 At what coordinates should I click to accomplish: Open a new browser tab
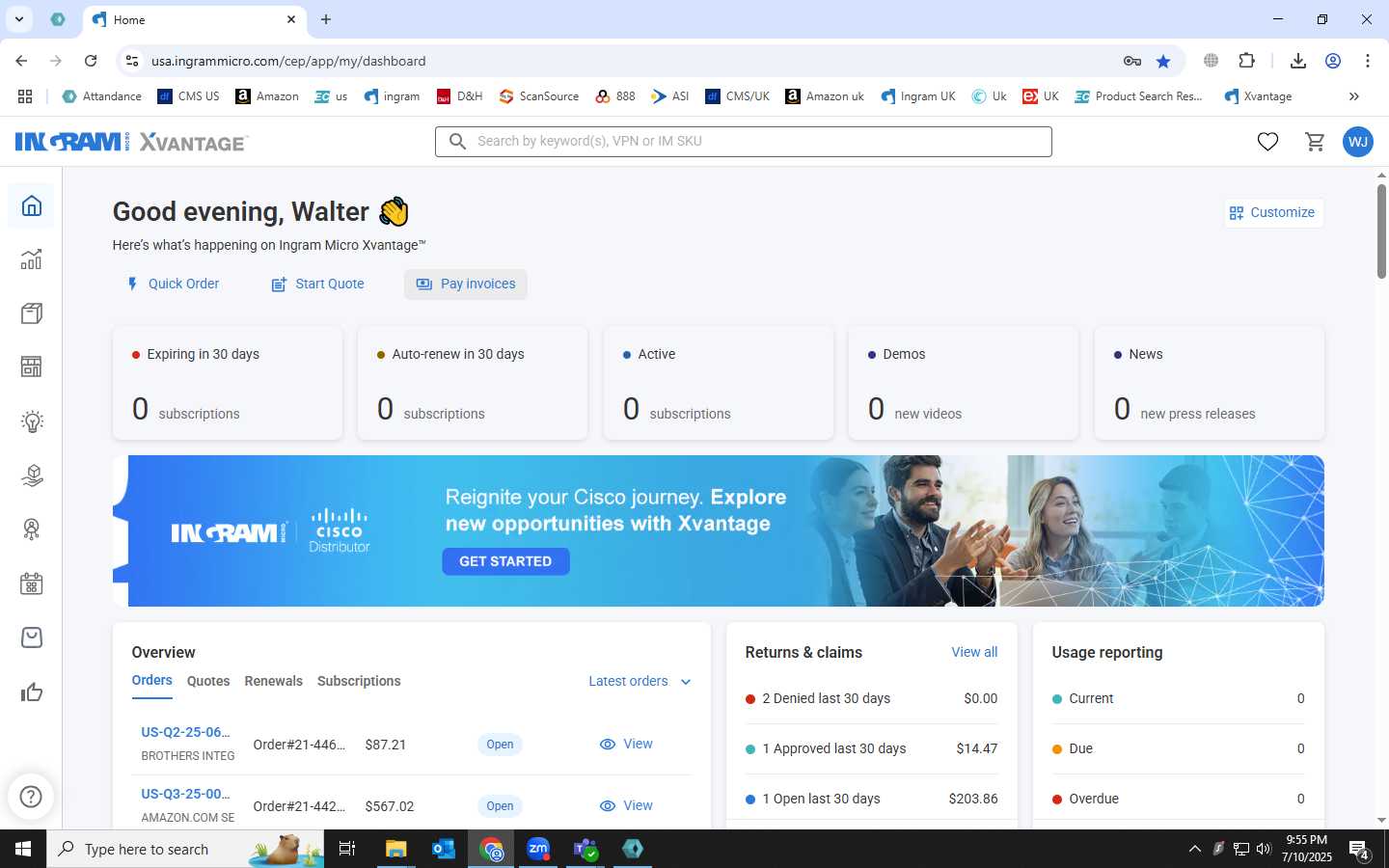[x=326, y=19]
